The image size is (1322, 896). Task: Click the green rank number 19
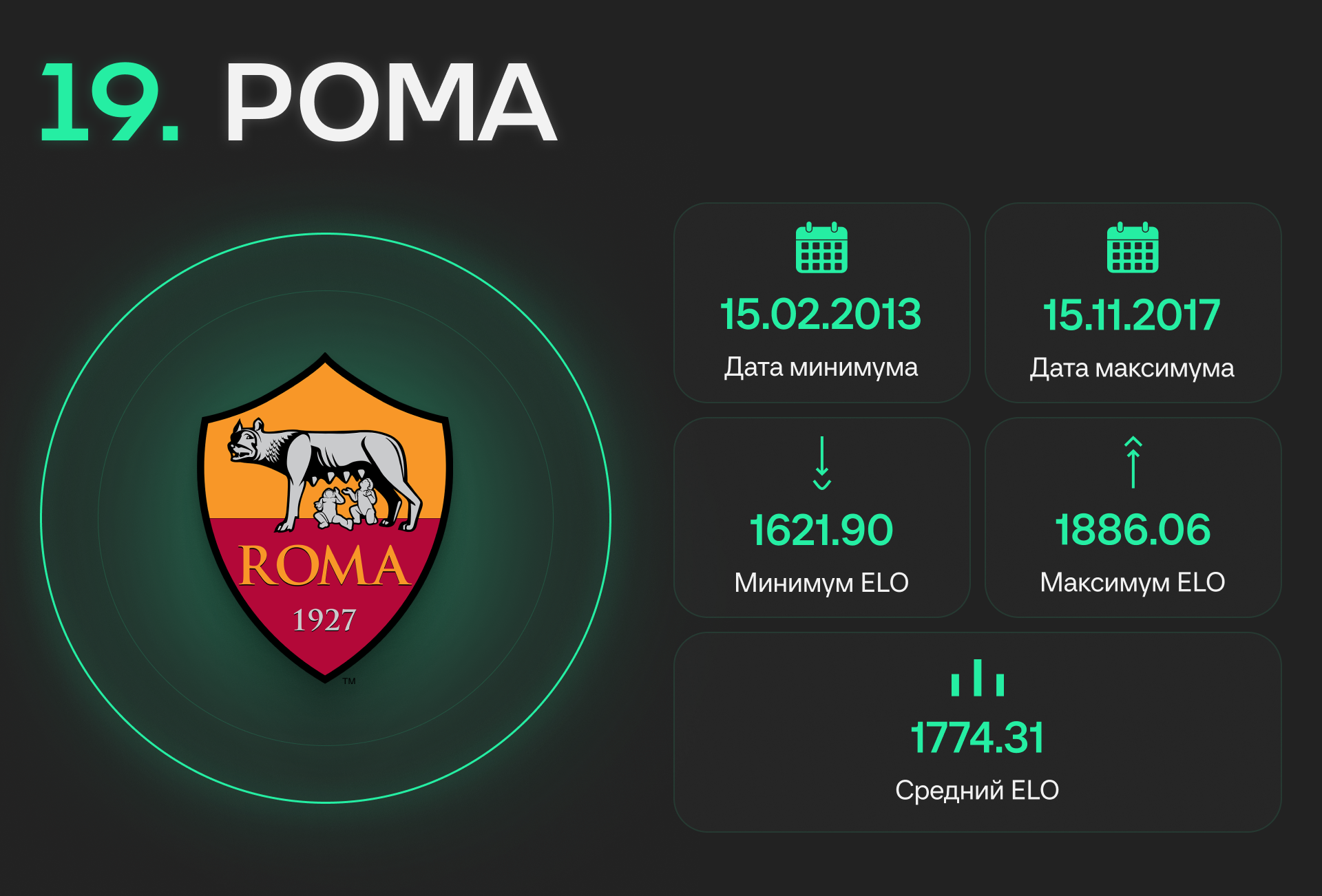click(110, 102)
